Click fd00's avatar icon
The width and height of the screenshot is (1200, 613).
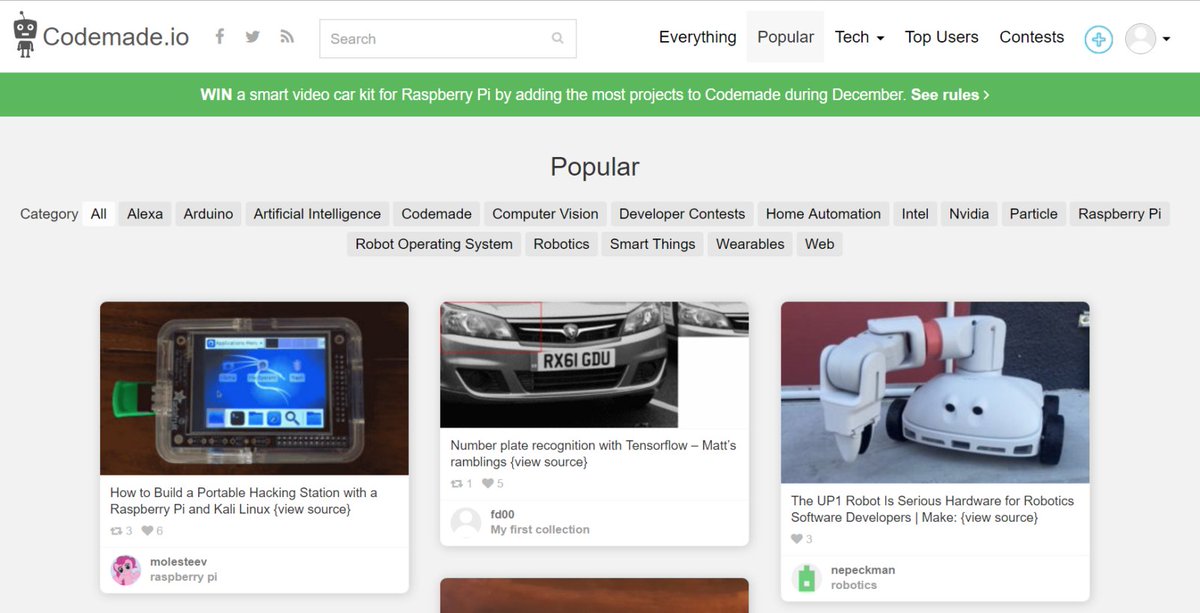[x=465, y=522]
